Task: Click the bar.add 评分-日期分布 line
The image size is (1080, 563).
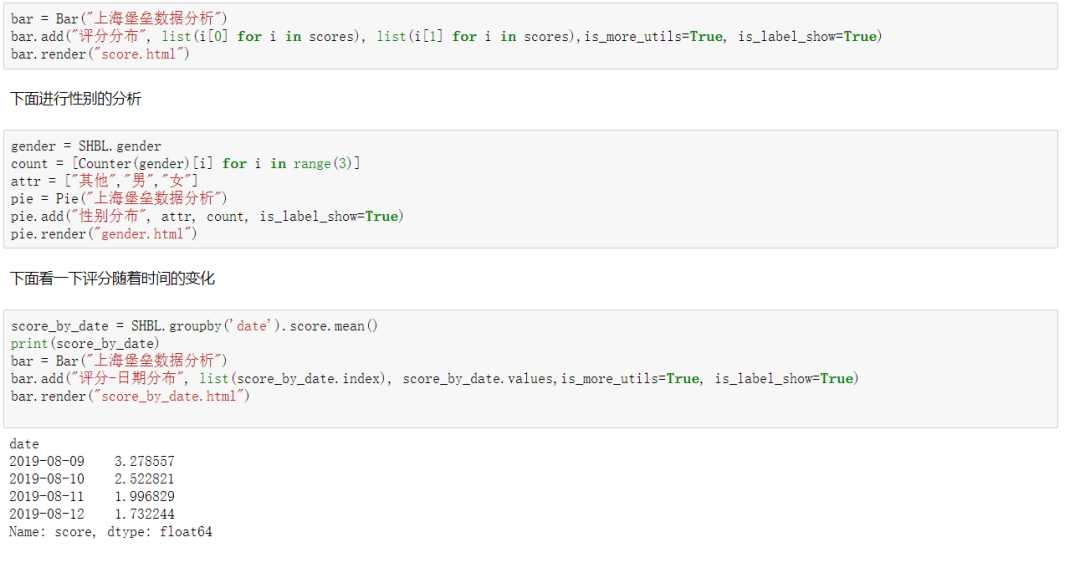Action: click(435, 378)
